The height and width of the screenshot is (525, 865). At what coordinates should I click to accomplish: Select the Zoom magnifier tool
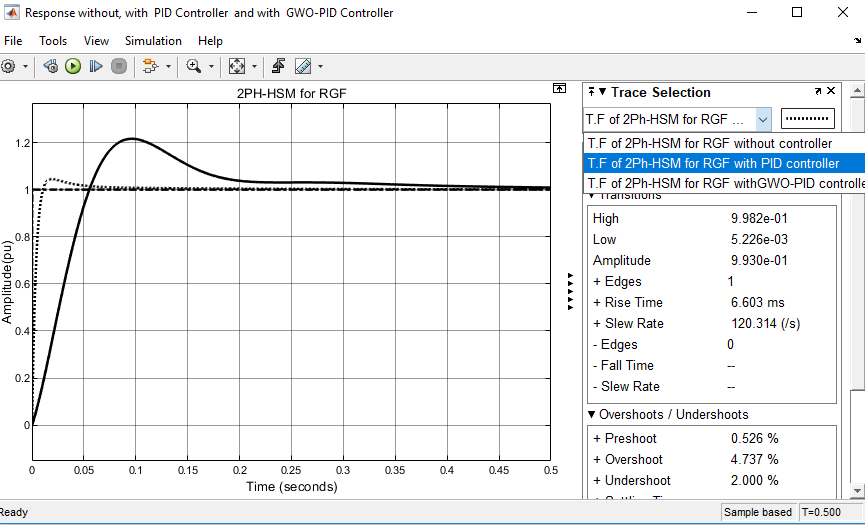[x=194, y=67]
